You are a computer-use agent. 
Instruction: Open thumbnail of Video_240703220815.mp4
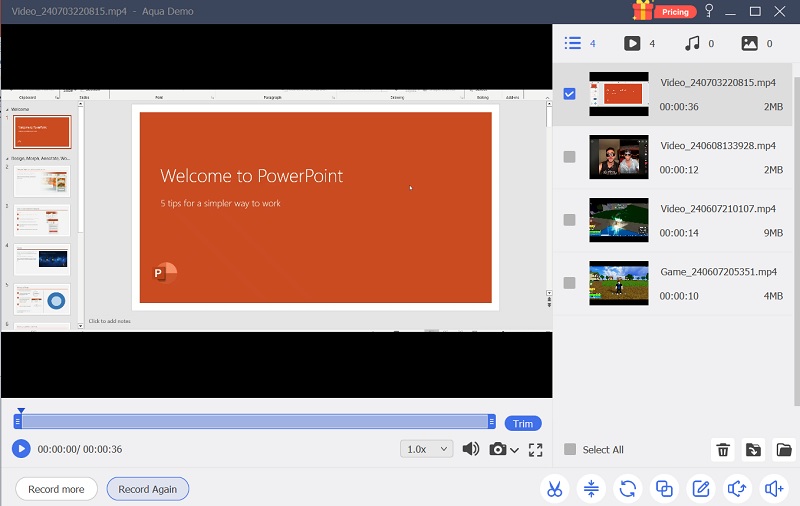619,94
